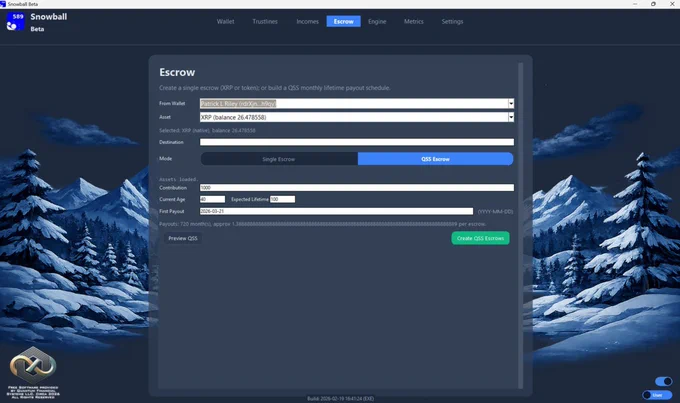This screenshot has width=680, height=403.
Task: Click Create QSS Escrows button
Action: point(480,238)
